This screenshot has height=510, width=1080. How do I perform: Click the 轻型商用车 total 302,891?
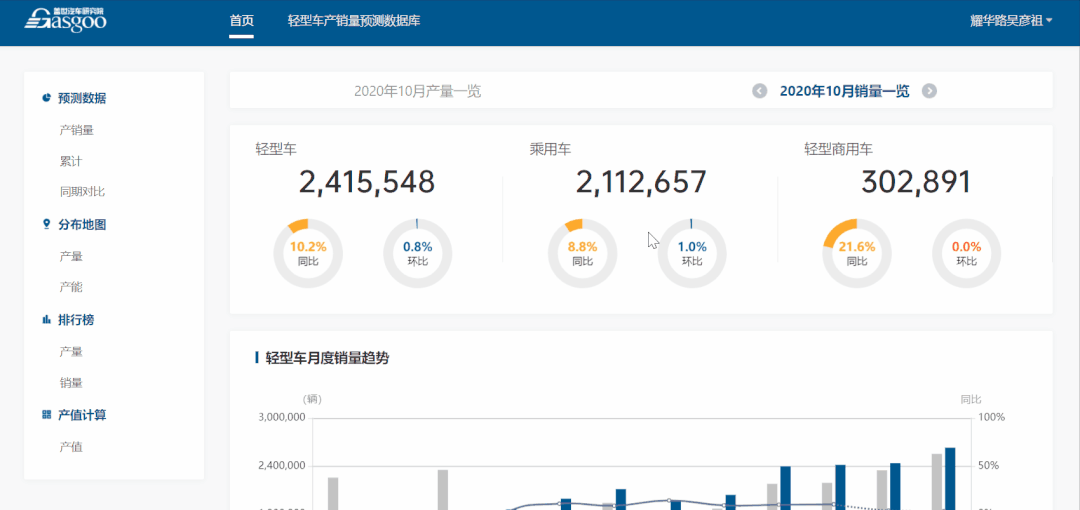(x=916, y=182)
